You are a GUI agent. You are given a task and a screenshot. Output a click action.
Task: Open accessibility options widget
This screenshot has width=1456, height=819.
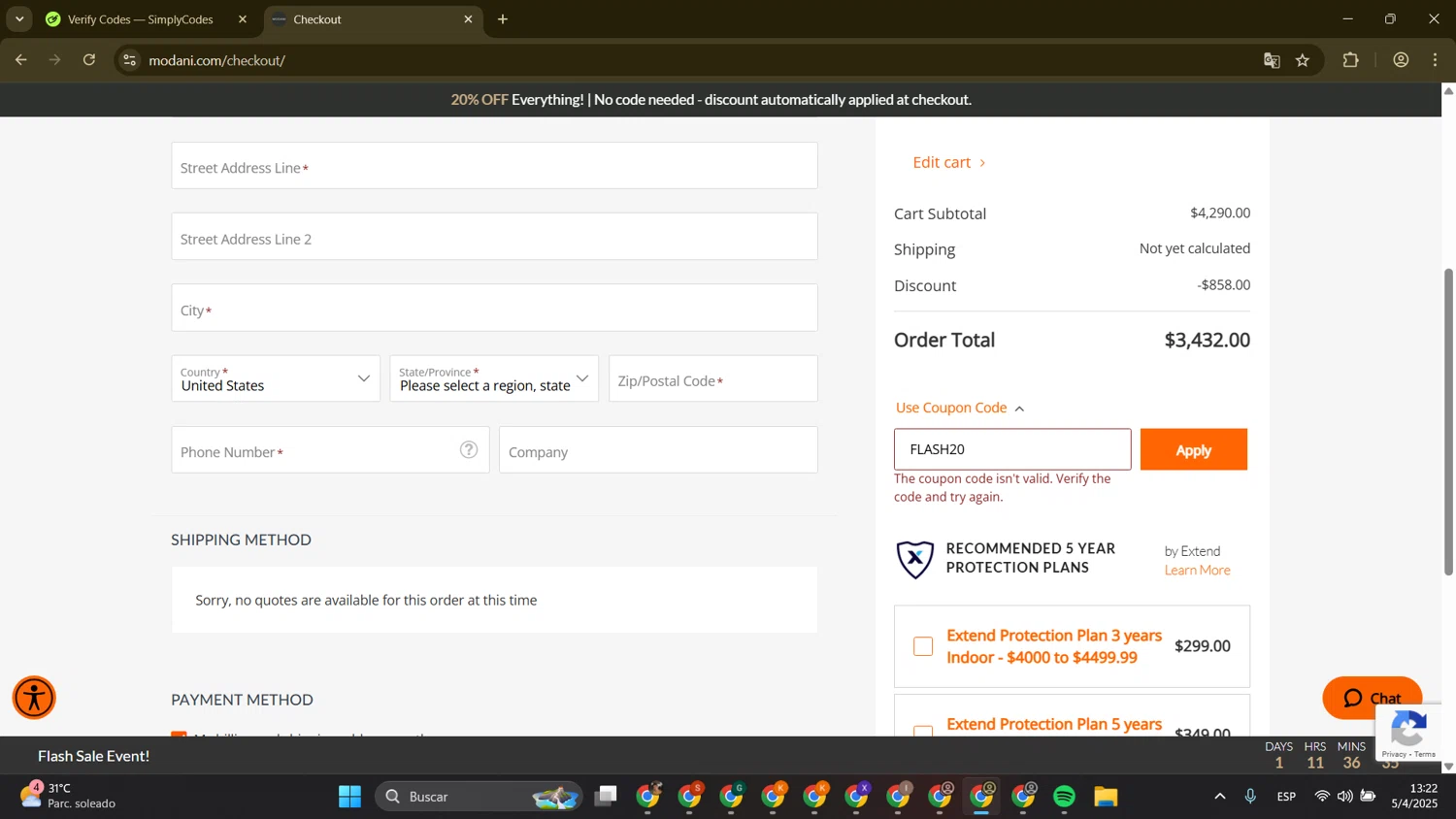tap(34, 698)
